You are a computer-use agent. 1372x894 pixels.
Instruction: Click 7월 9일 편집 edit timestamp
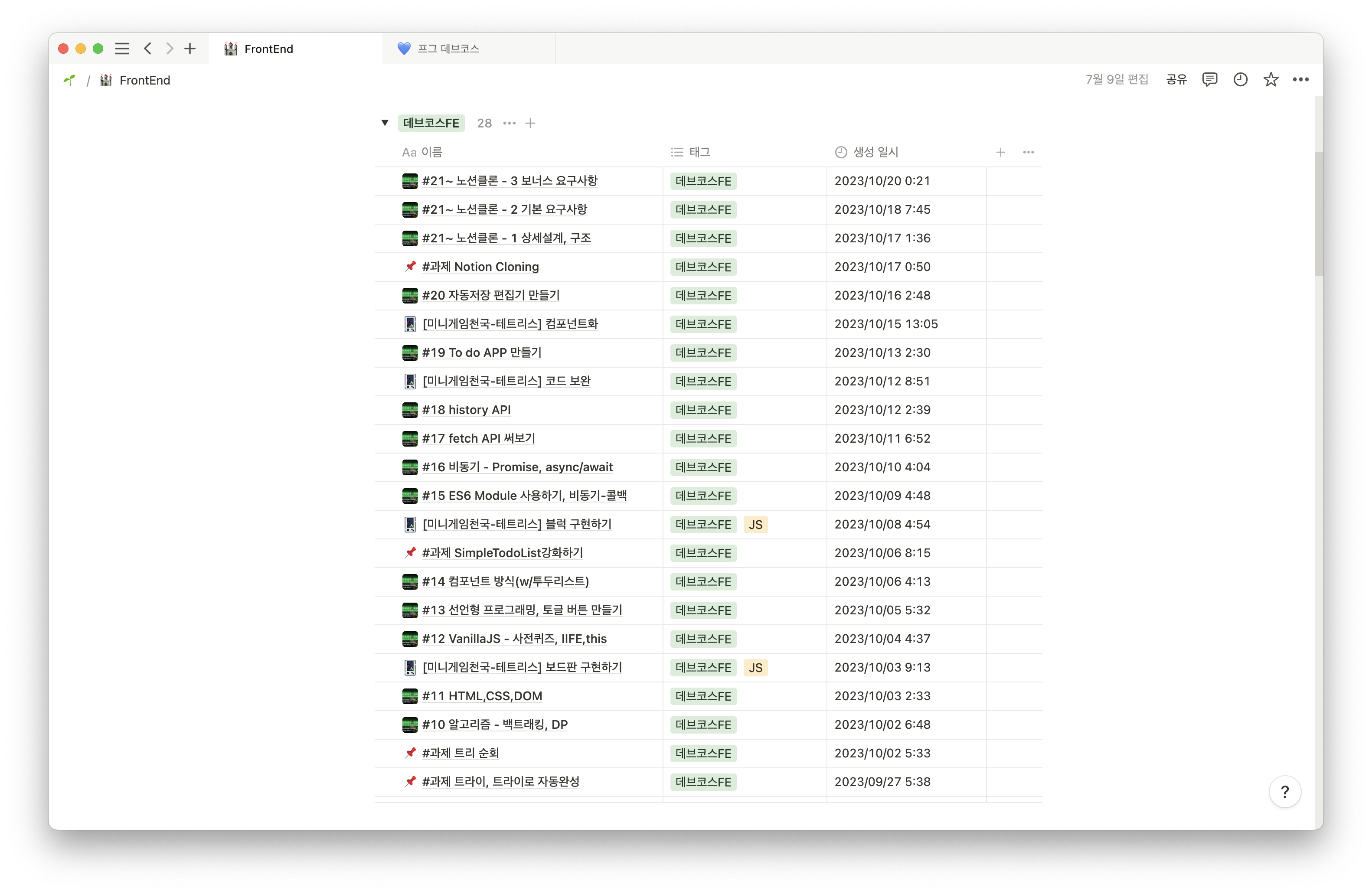coord(1117,79)
